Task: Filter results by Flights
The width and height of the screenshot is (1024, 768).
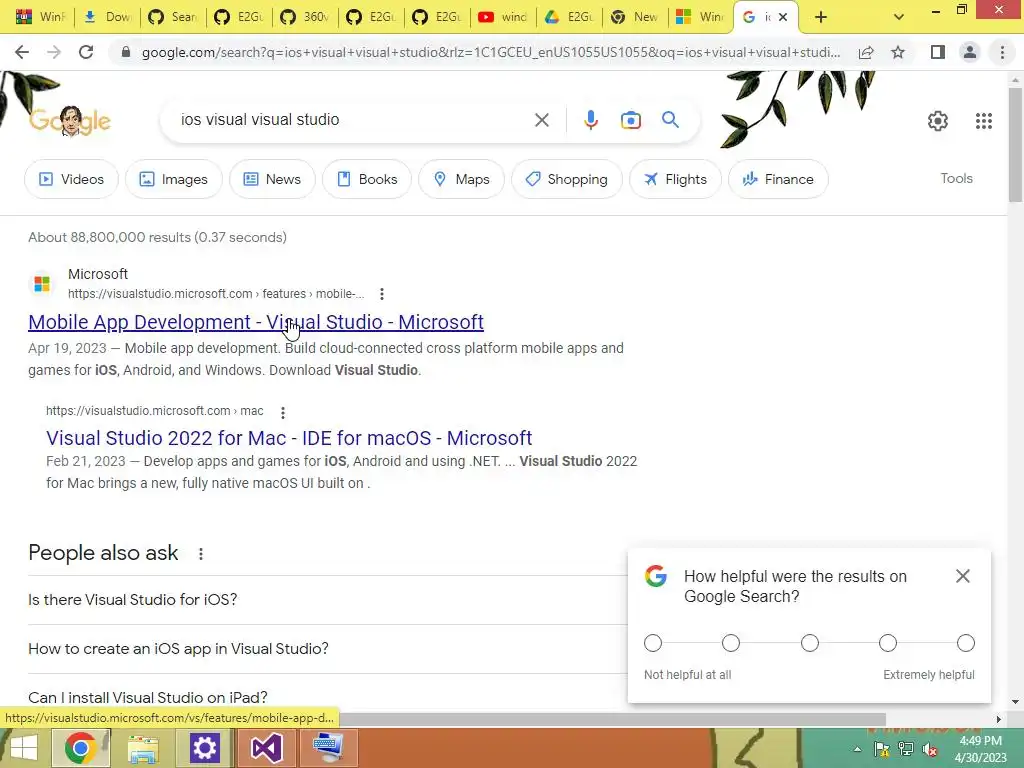Action: point(675,179)
